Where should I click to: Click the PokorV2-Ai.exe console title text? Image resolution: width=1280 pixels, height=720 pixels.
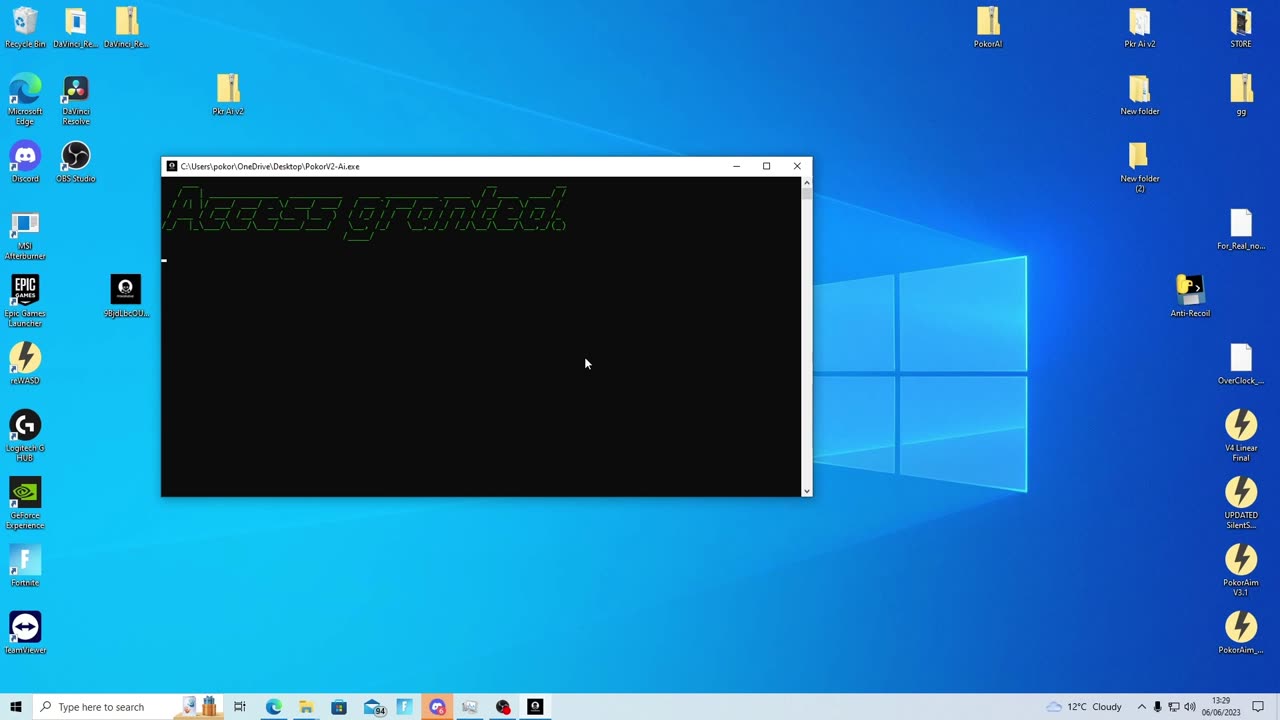coord(270,167)
